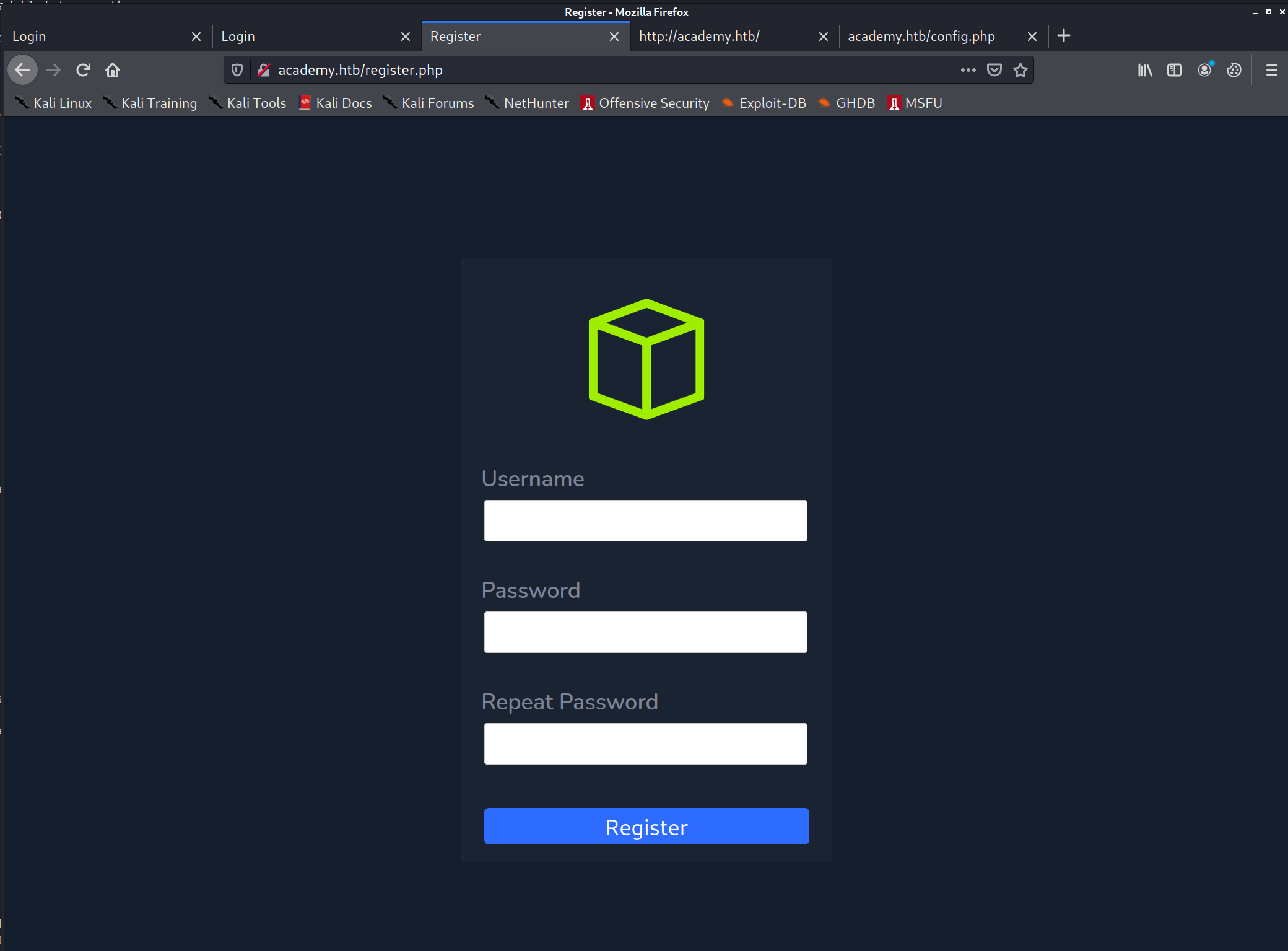
Task: Click the Username input field
Action: 645,520
